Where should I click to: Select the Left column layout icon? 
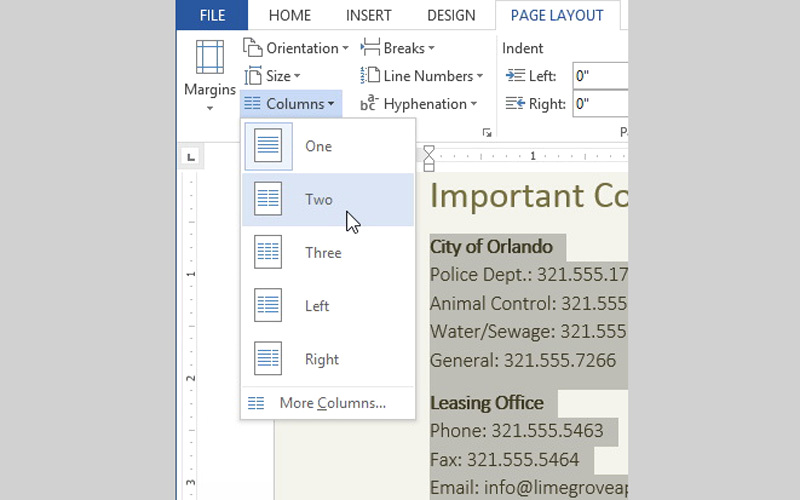click(x=268, y=305)
